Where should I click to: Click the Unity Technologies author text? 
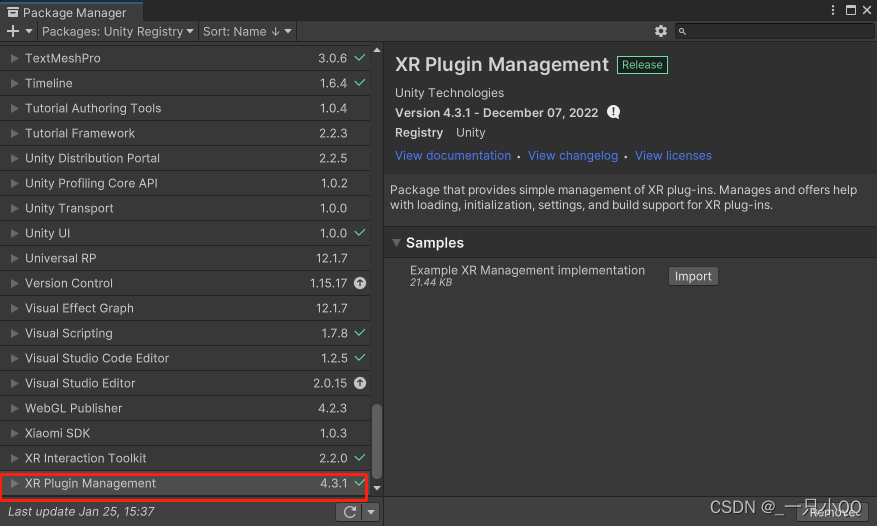(x=450, y=93)
